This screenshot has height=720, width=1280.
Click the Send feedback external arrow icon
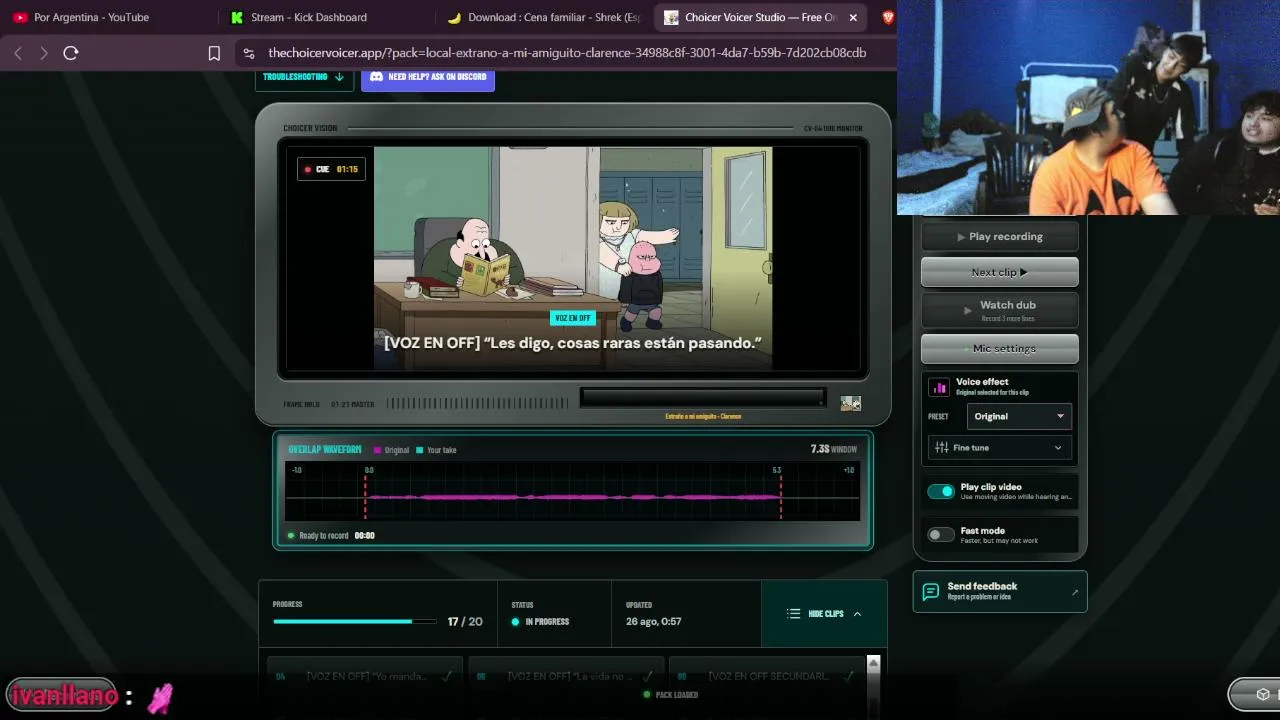[x=1075, y=592]
